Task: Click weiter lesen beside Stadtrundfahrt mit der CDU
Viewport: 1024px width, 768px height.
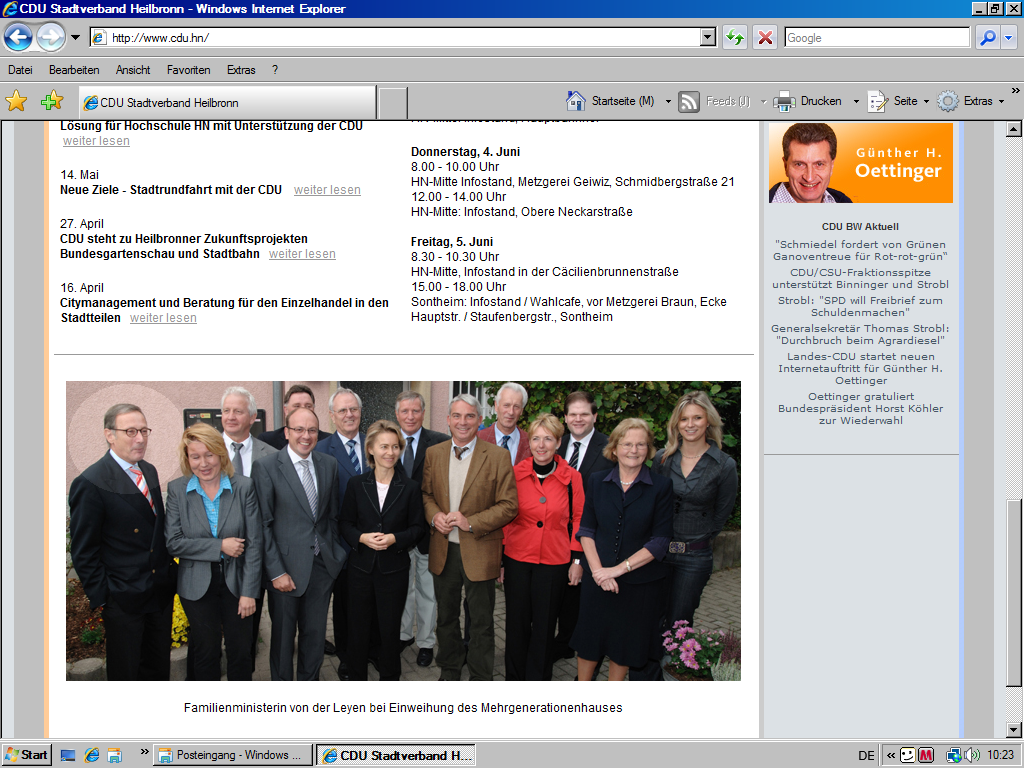Action: (327, 190)
